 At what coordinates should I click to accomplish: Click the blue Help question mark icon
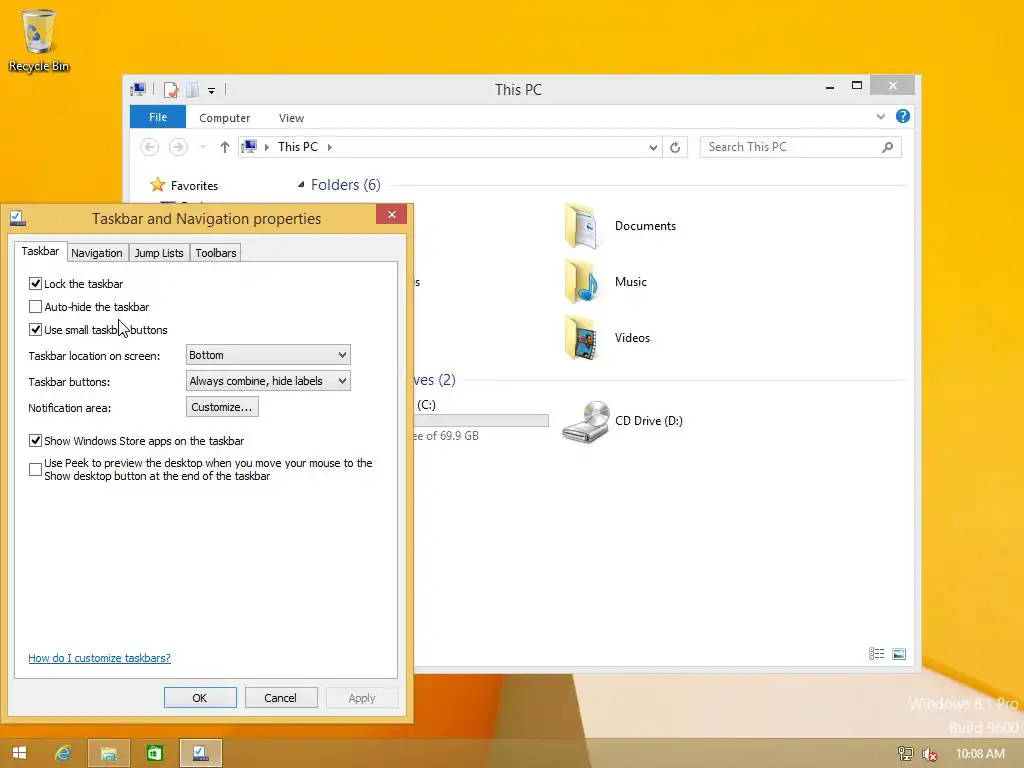point(903,116)
